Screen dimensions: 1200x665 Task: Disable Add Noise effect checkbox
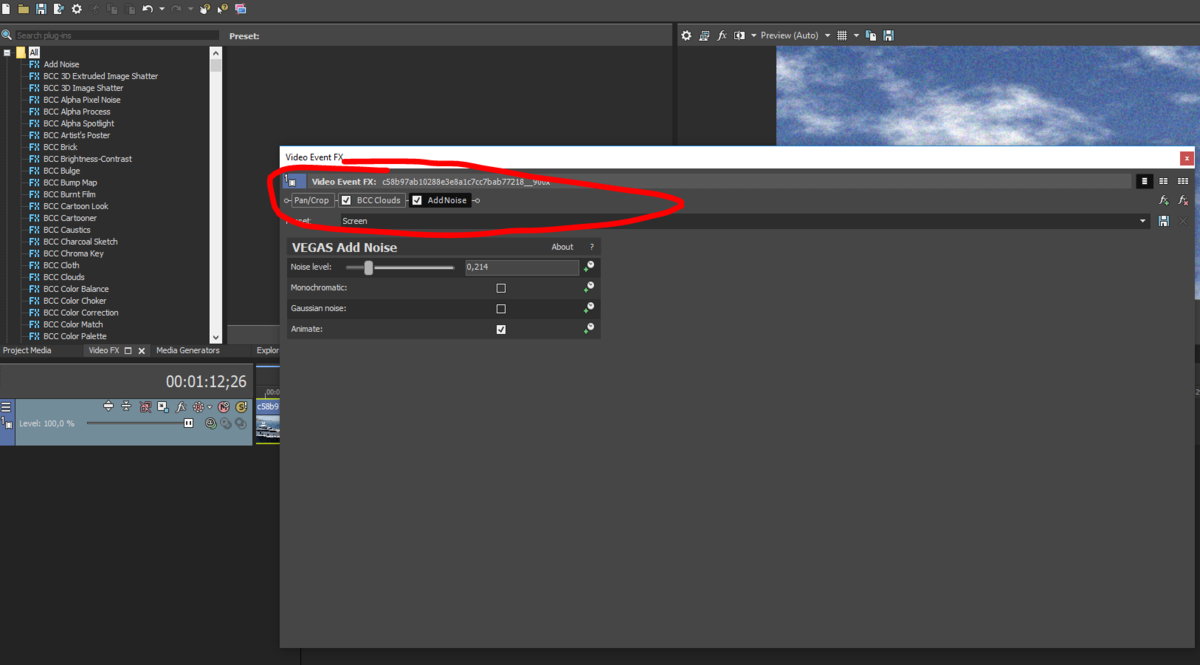click(x=417, y=200)
